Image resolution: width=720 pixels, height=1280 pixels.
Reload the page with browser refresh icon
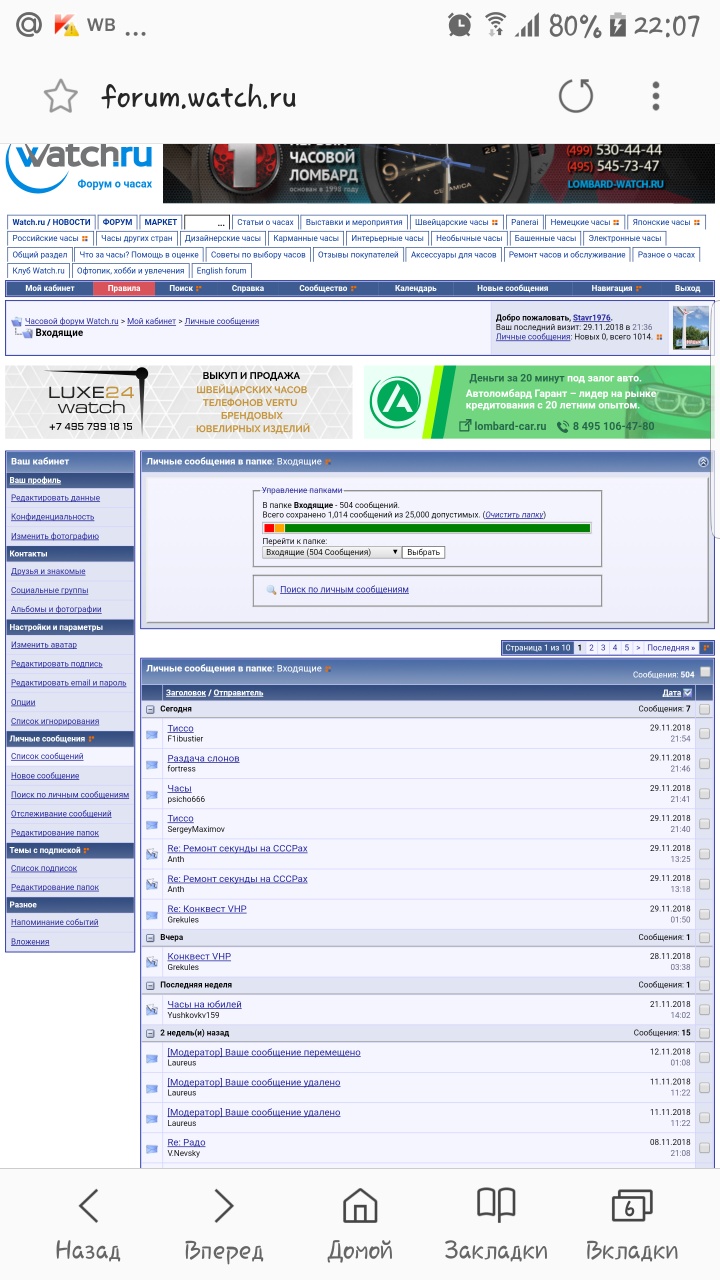[x=575, y=97]
